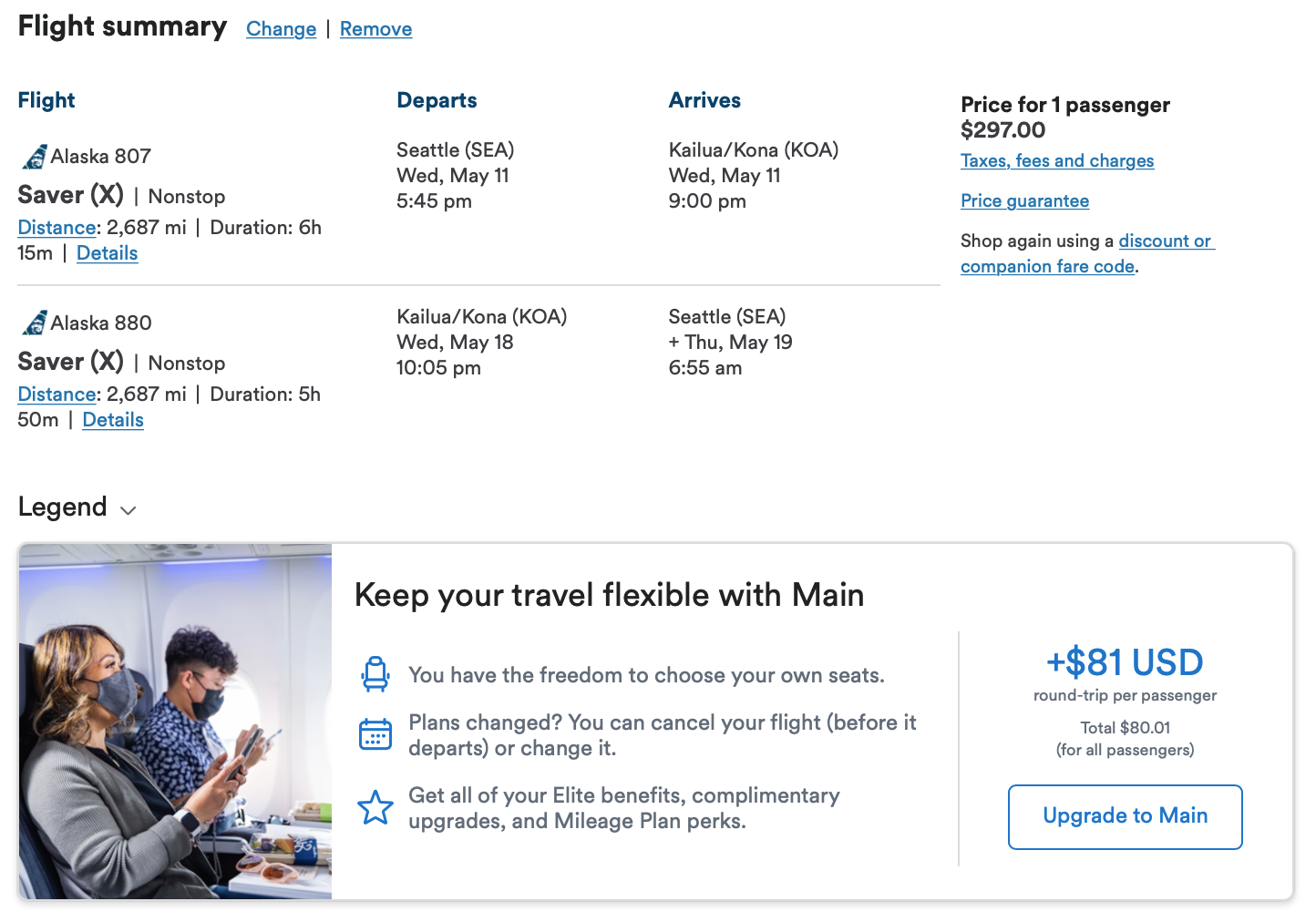This screenshot has height=922, width=1316.
Task: Click the Change link in Flight summary
Action: pyautogui.click(x=281, y=29)
